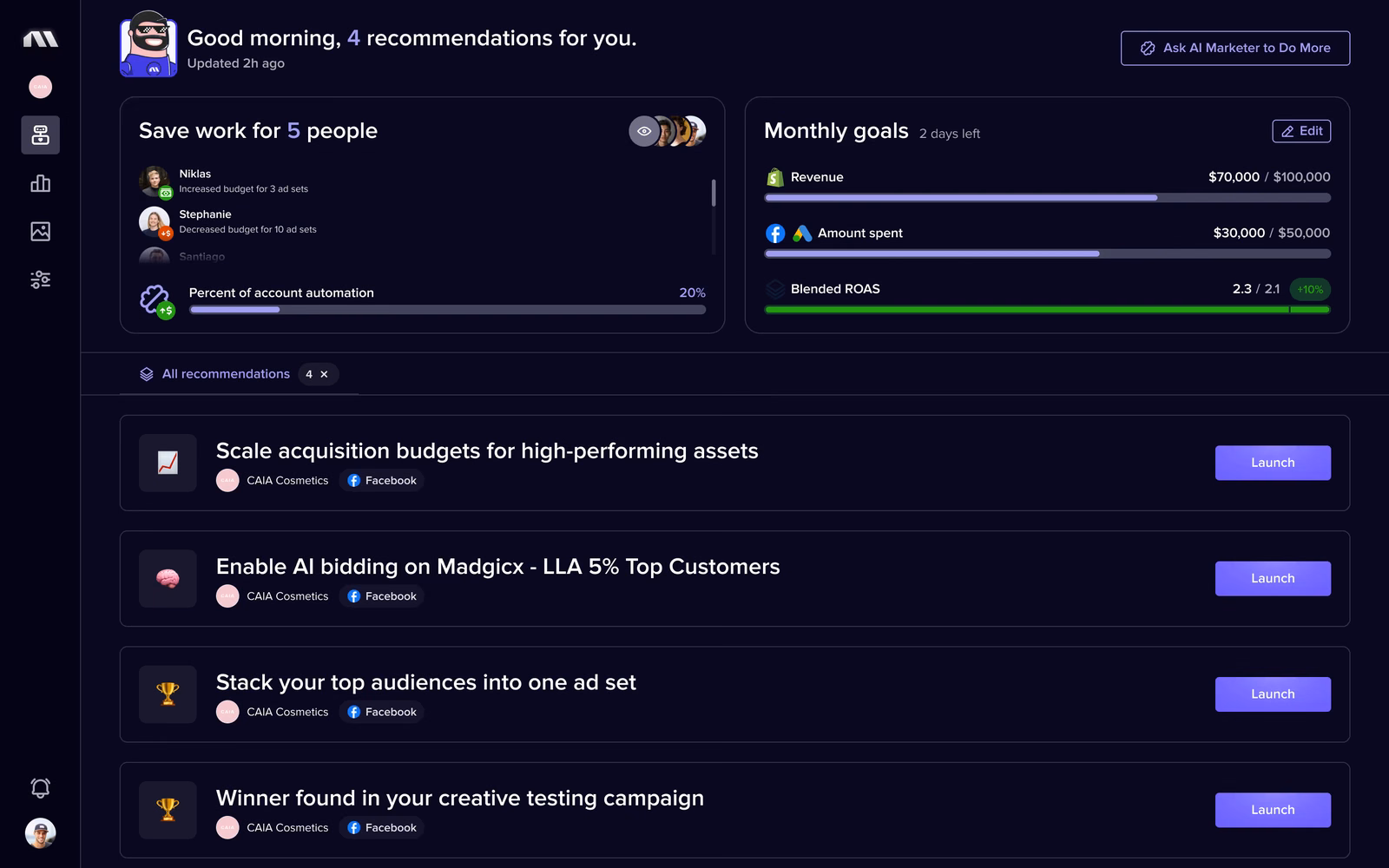
Task: Open the sliders settings icon in sidebar
Action: click(40, 279)
